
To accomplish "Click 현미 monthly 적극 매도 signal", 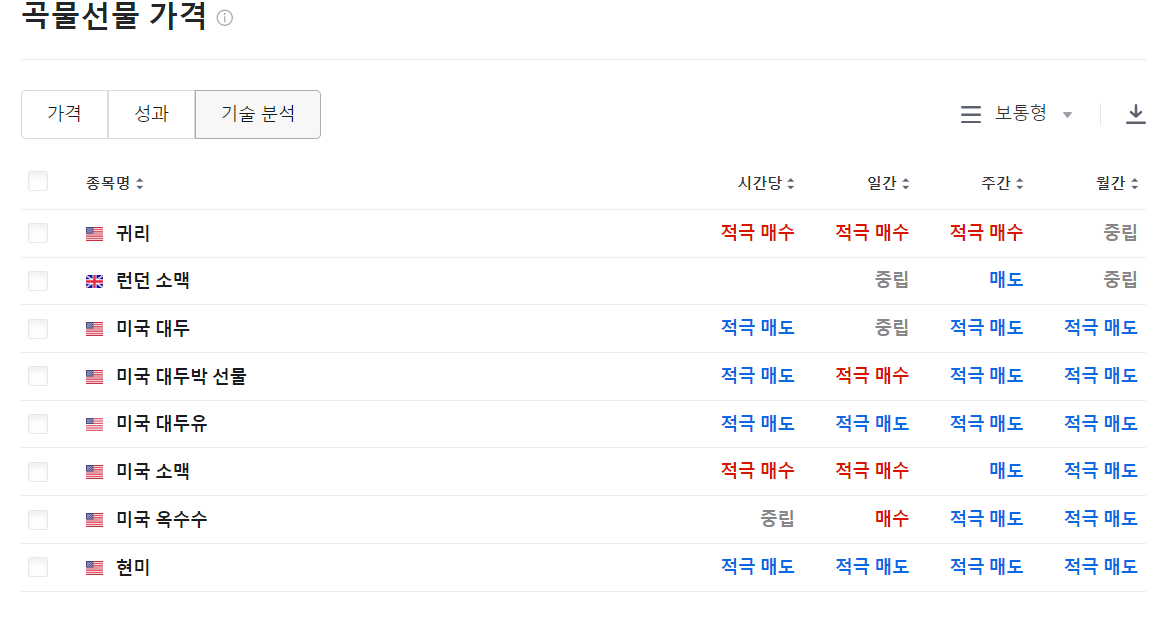I will (1101, 567).
